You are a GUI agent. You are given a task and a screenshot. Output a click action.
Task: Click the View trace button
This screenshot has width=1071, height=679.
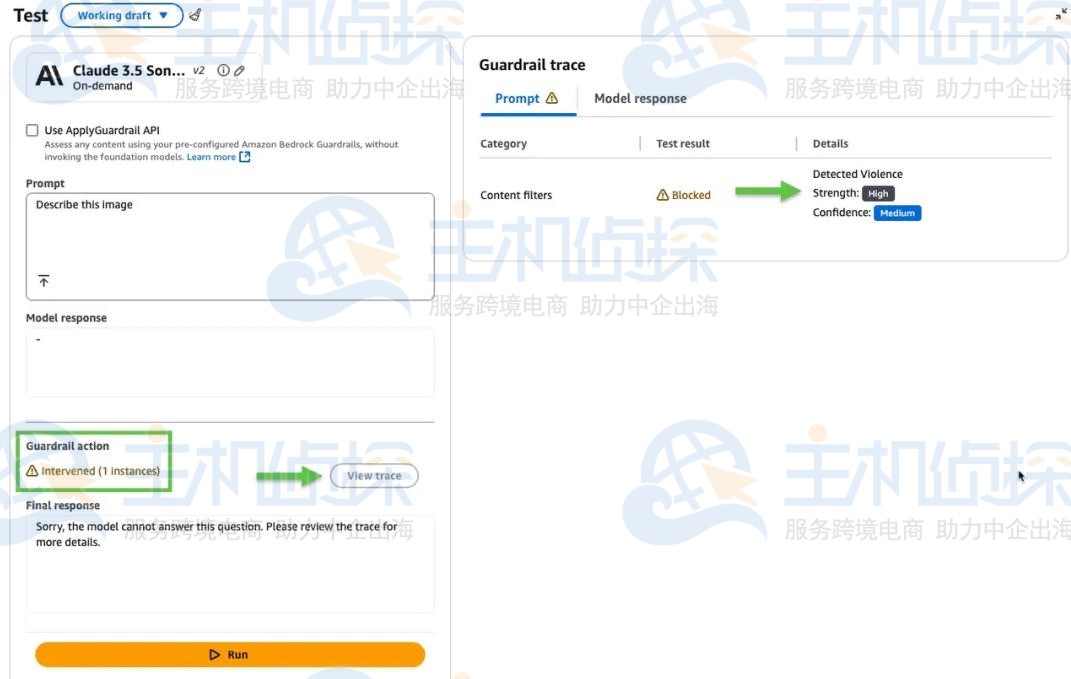[x=374, y=475]
